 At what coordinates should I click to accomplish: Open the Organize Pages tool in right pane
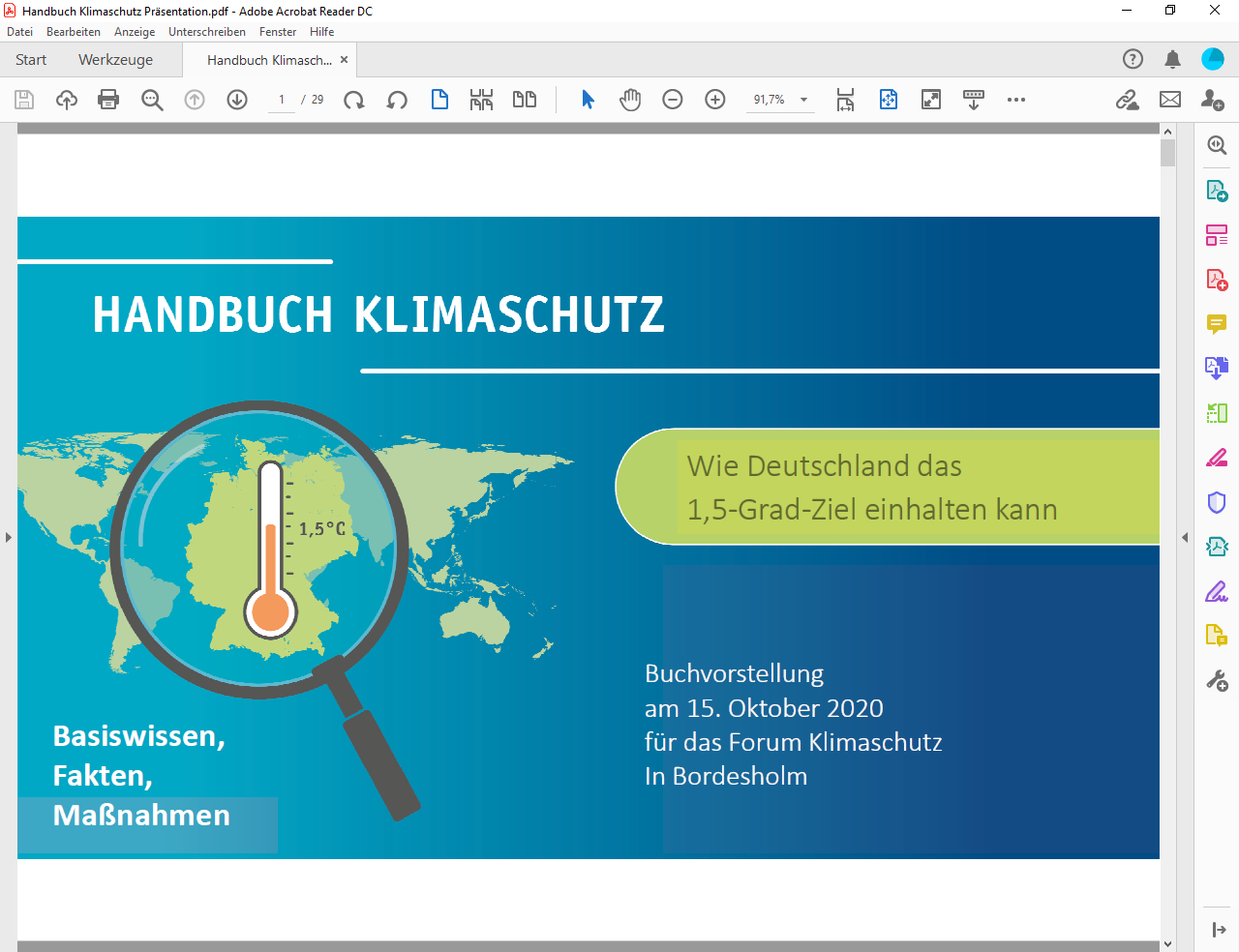coord(1217,235)
